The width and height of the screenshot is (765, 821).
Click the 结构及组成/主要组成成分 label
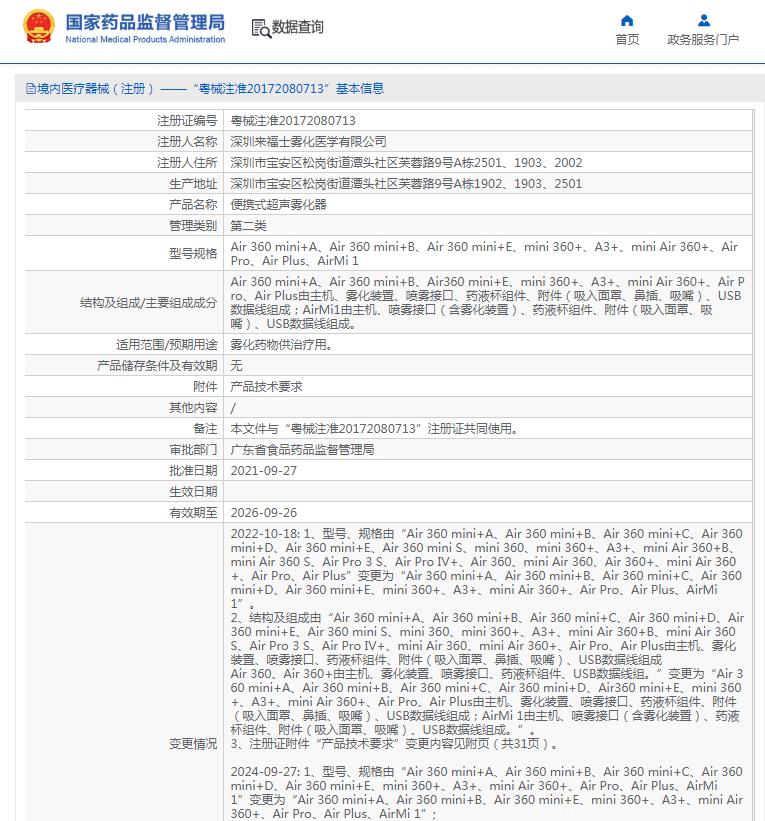click(148, 303)
